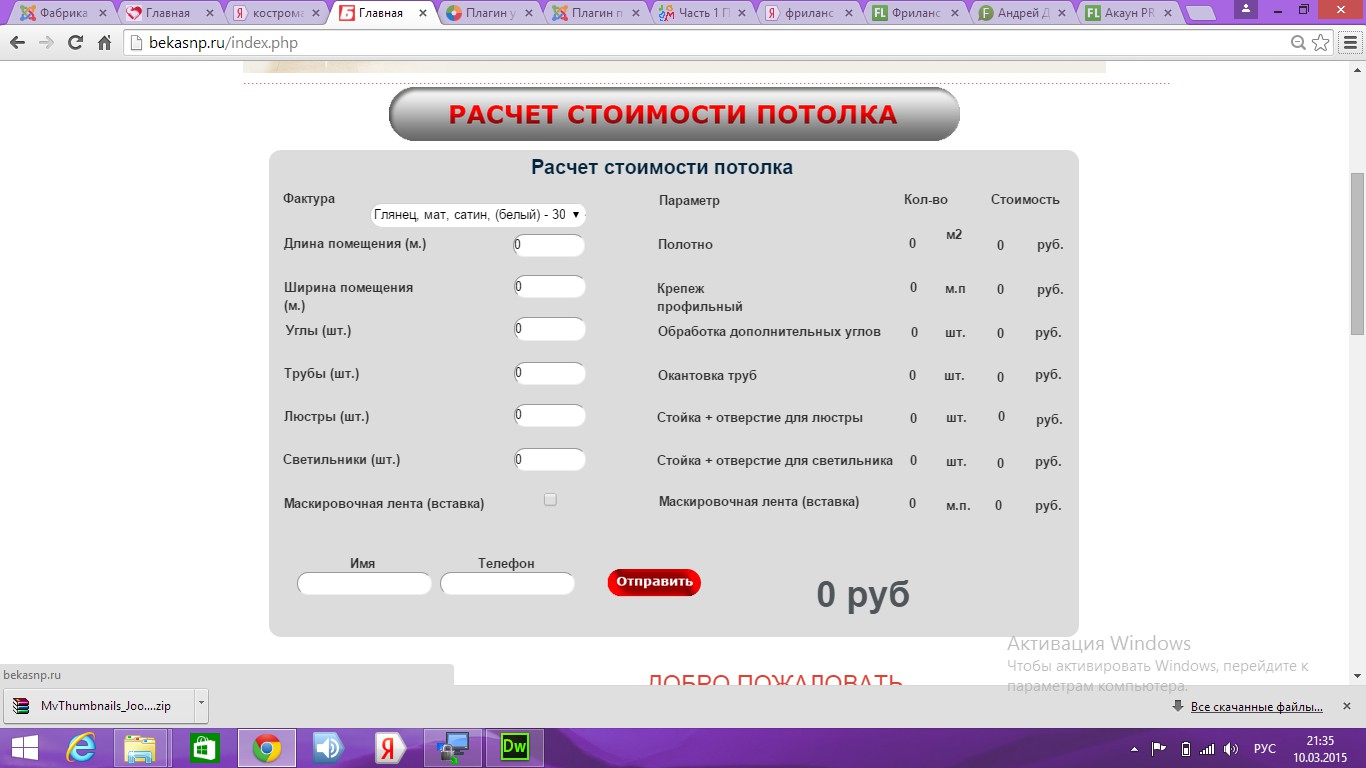This screenshot has width=1366, height=768.
Task: Click the Стойка + отверстие для люстры label
Action: (760, 418)
